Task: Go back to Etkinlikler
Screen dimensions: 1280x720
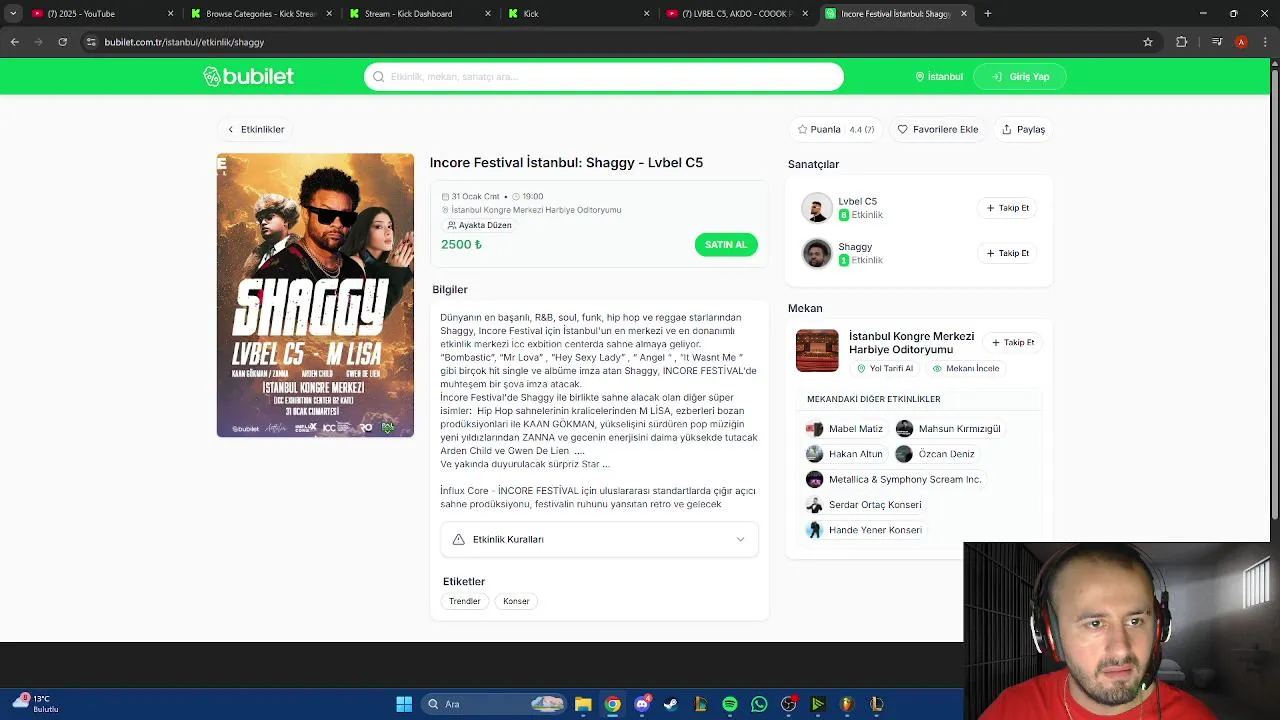Action: [x=256, y=129]
